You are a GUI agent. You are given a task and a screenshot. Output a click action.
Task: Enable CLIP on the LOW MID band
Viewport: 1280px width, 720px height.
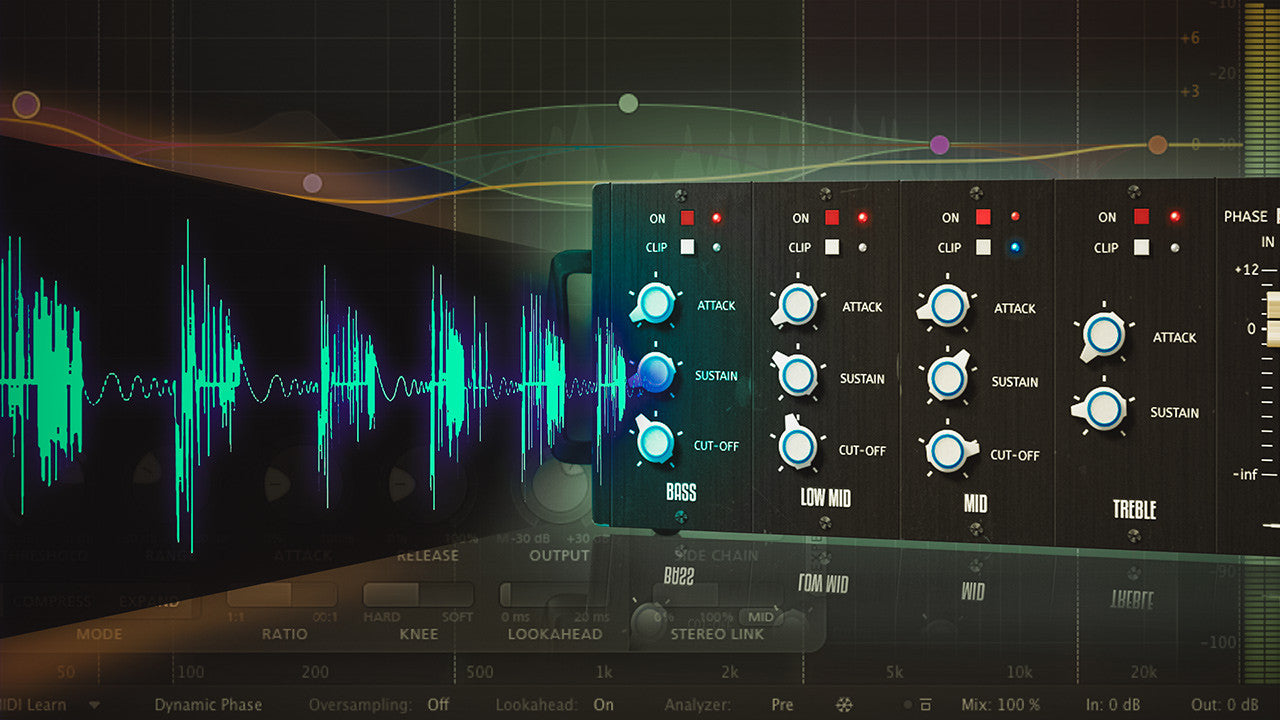832,247
